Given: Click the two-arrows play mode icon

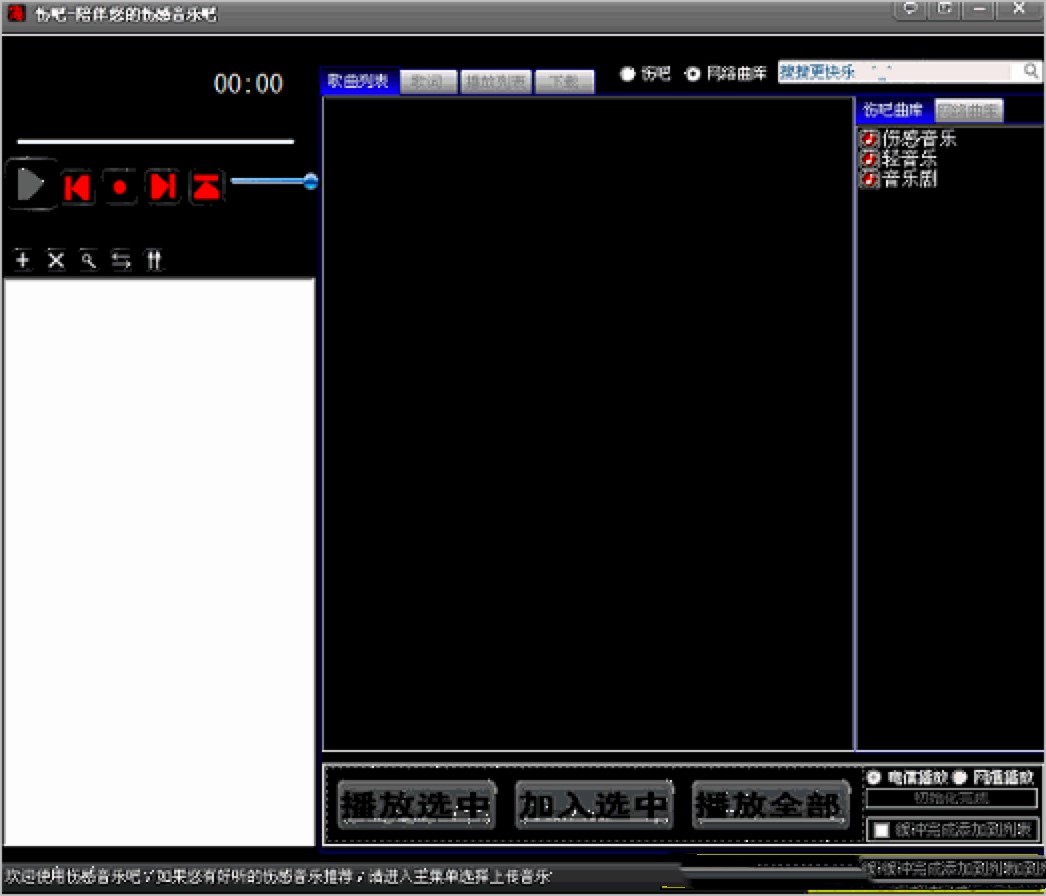Looking at the screenshot, I should tap(121, 260).
